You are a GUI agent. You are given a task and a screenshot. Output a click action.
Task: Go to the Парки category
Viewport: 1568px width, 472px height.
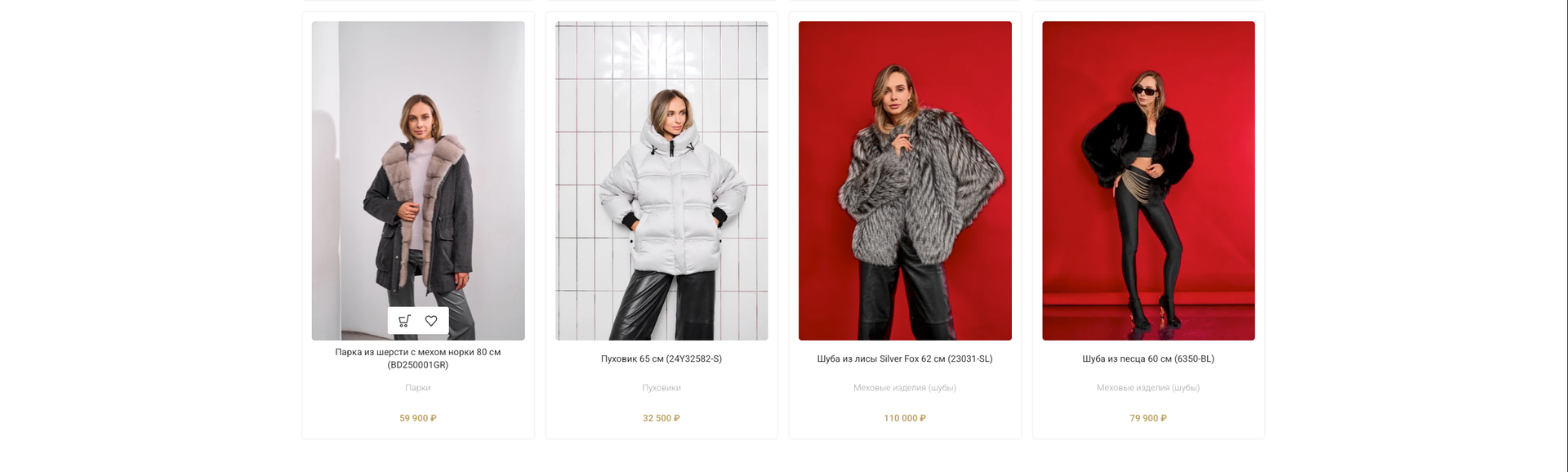418,388
